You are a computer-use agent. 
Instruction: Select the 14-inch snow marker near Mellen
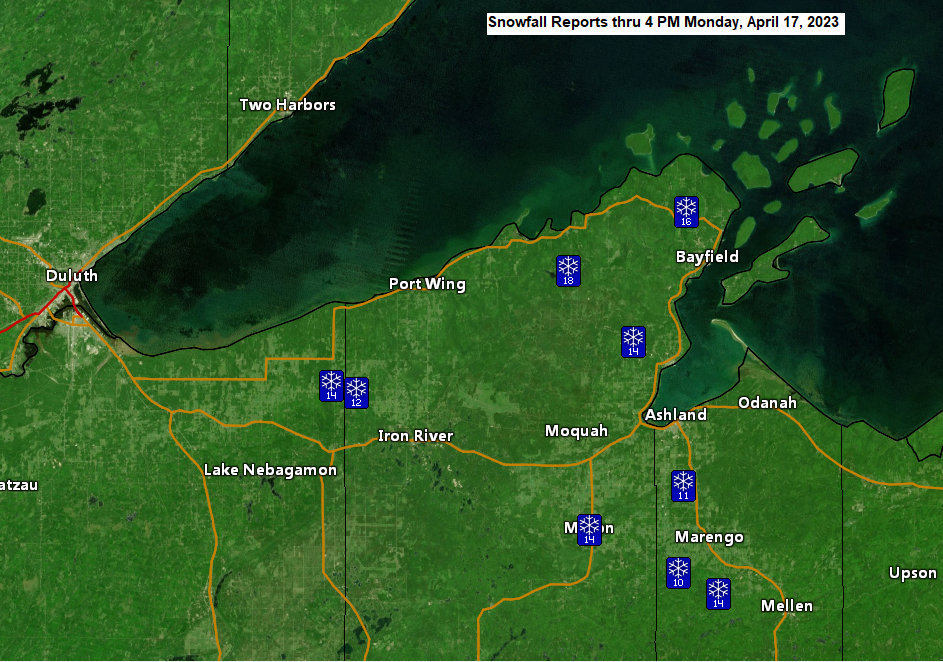[718, 594]
